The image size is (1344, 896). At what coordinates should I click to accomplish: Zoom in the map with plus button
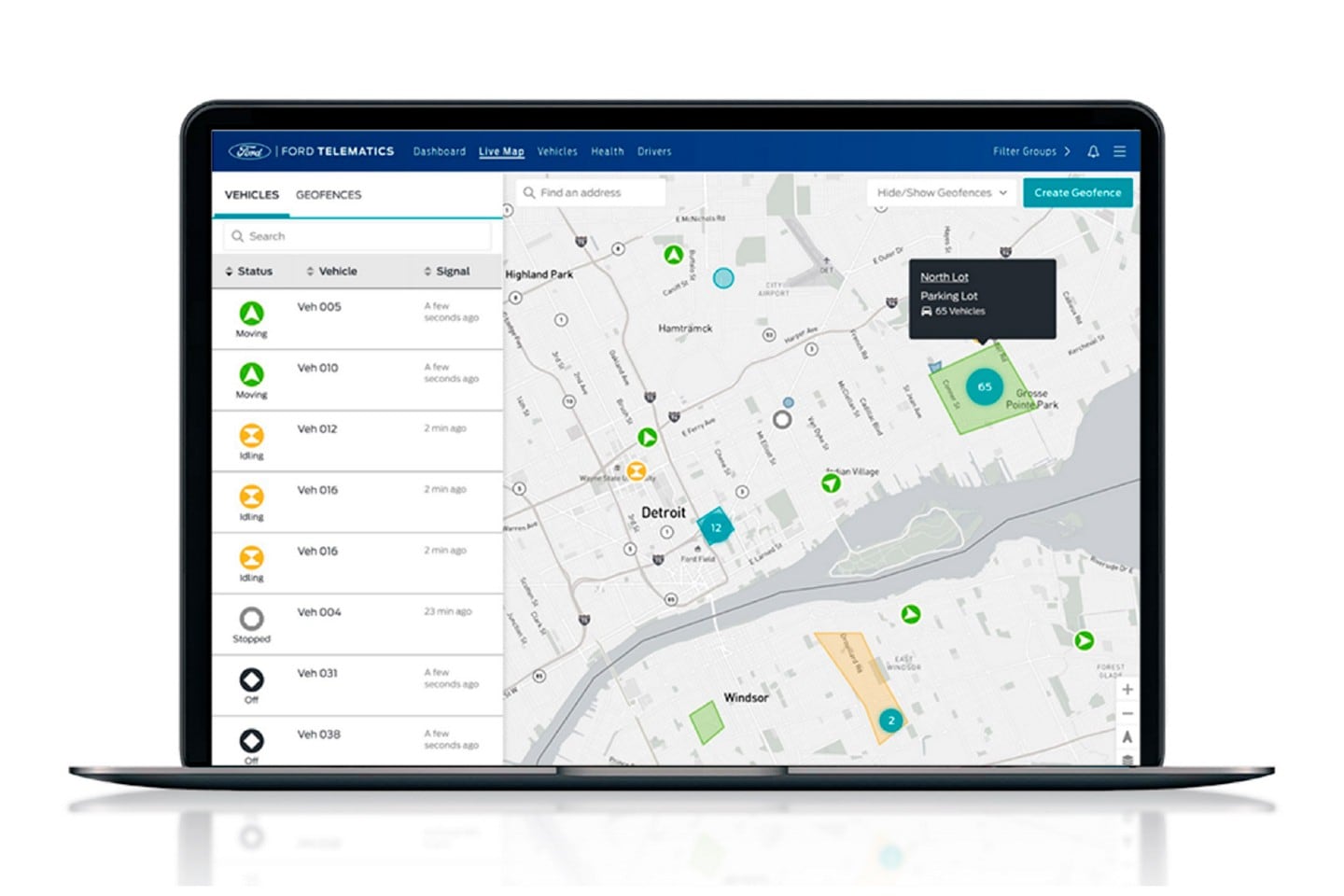pyautogui.click(x=1127, y=690)
